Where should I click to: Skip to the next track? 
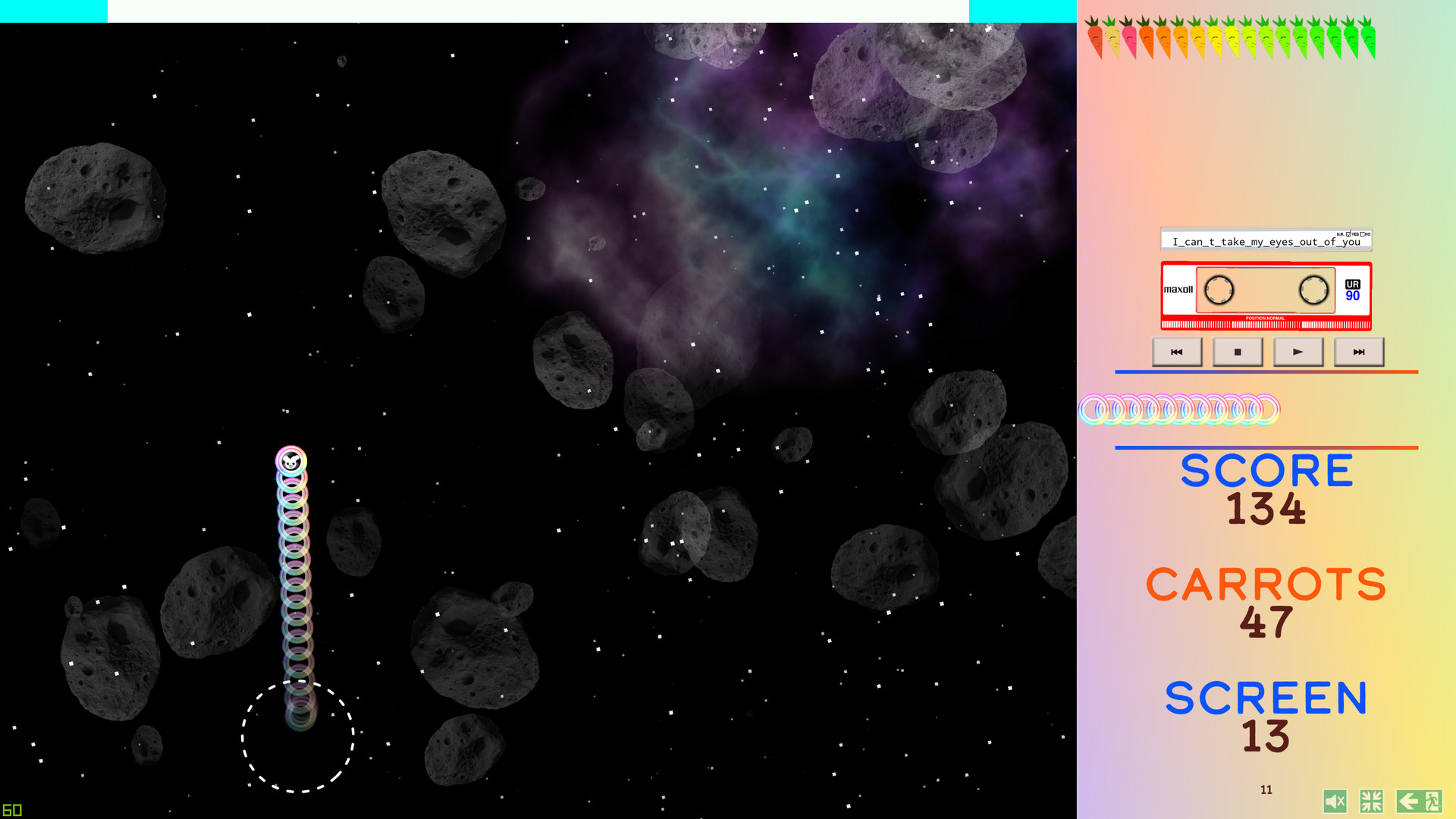point(1358,352)
